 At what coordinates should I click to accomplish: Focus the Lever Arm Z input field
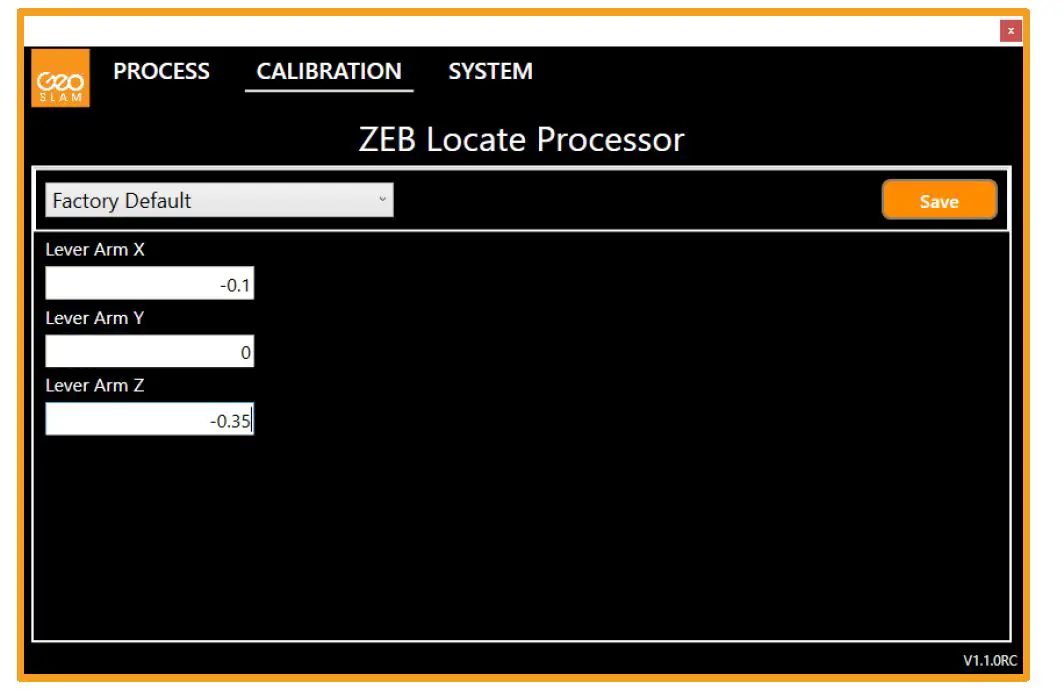tap(149, 419)
